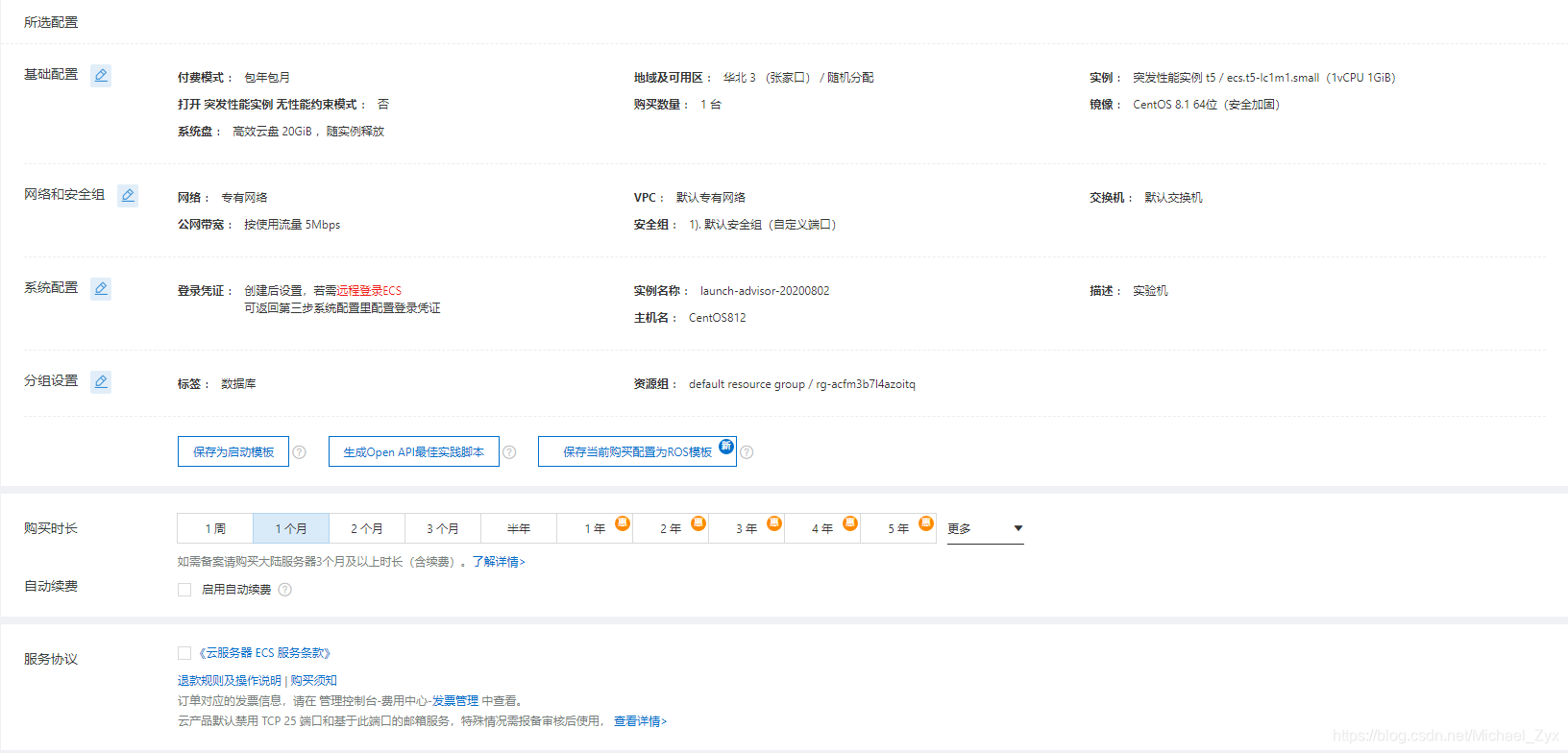The width and height of the screenshot is (1568, 753).
Task: Click instance name launch-advisor-20200802
Action: (x=765, y=291)
